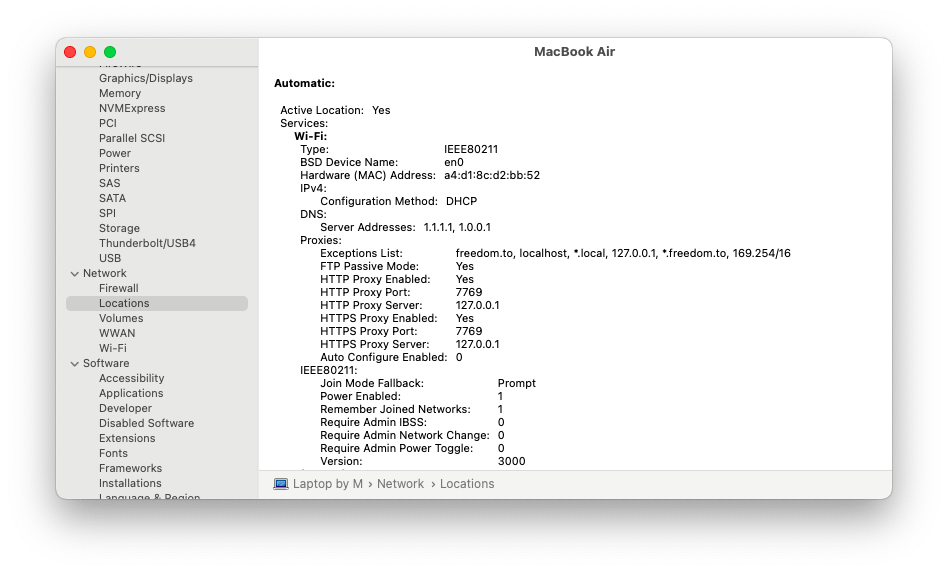Select Installations in the sidebar
Viewport: 948px width, 573px height.
(130, 483)
